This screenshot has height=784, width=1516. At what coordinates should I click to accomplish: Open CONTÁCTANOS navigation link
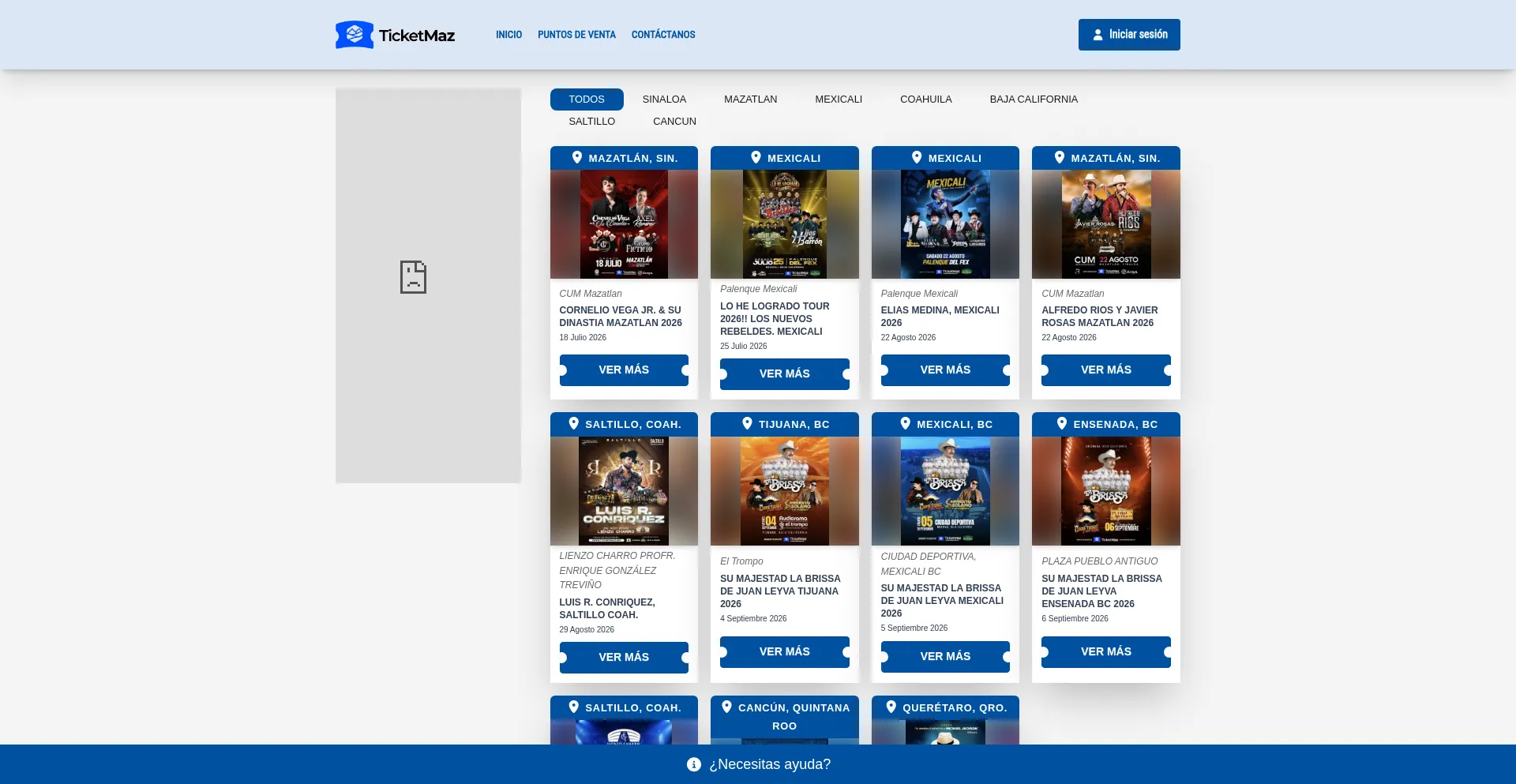663,35
